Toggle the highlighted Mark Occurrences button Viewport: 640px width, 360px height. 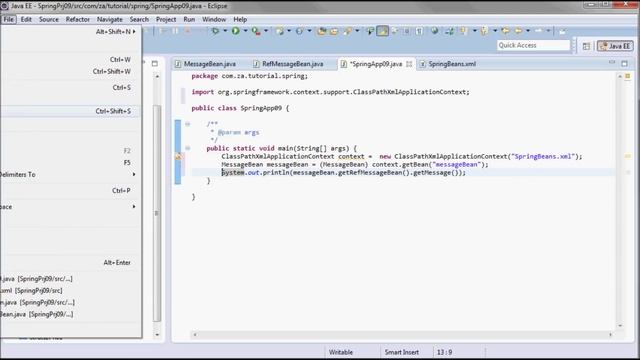coord(382,31)
